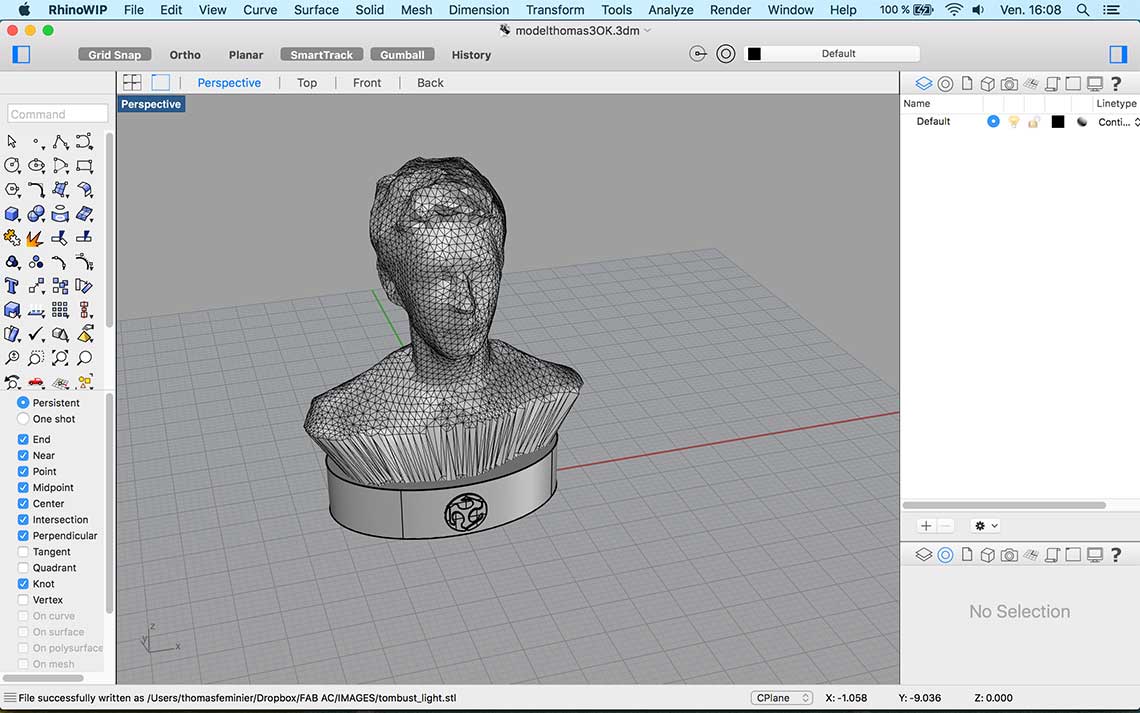
Task: Select the Rectangle tool
Action: [x=84, y=166]
